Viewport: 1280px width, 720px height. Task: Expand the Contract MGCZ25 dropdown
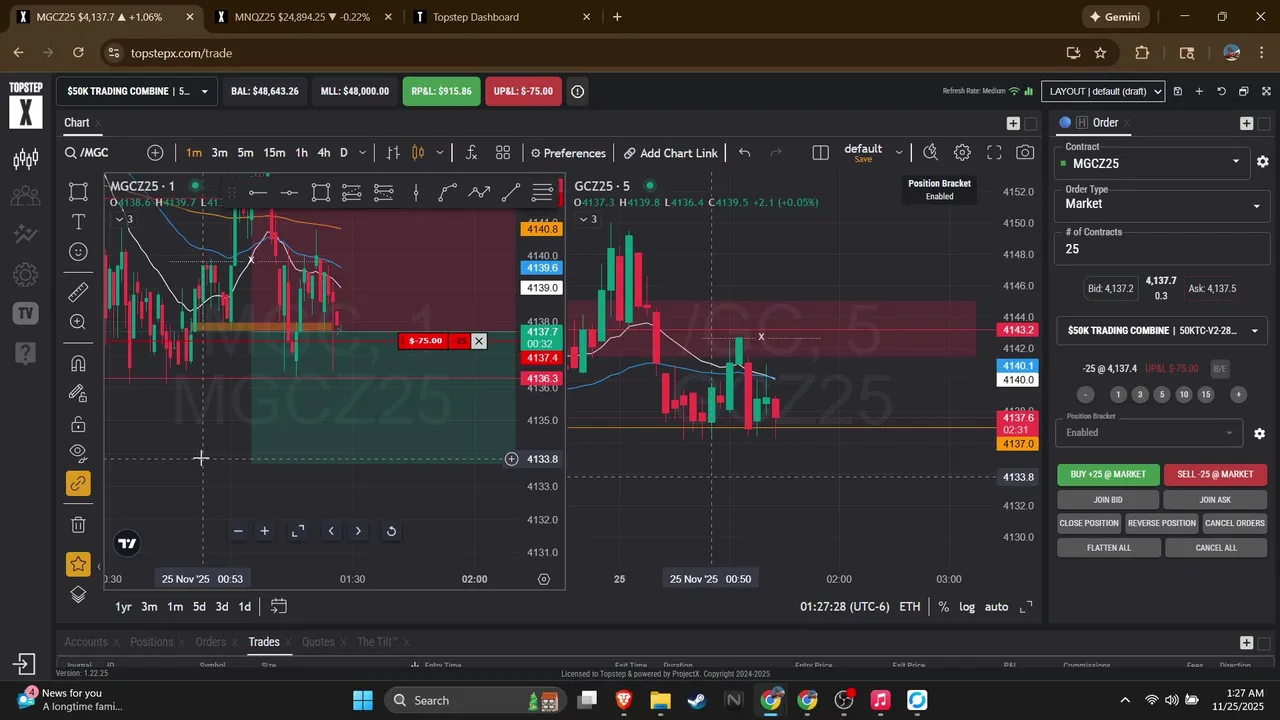coord(1150,162)
